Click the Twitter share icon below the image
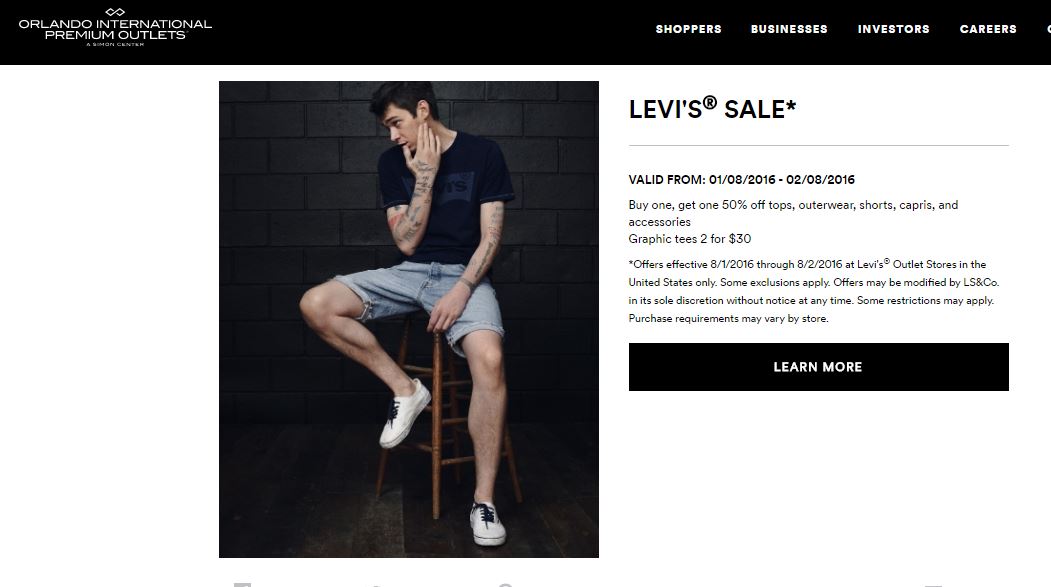Screen dimensions: 1051x587 (375, 586)
